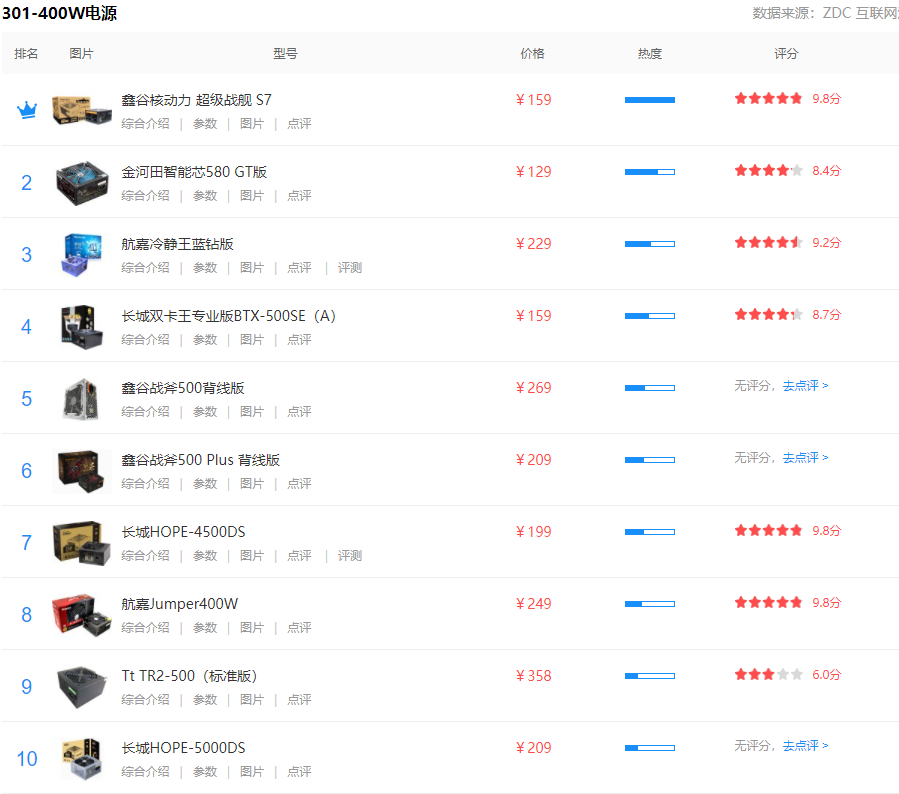The height and width of the screenshot is (794, 899).
Task: Click 去点评 for 鑫谷战斧500 Plus 背线版
Action: (x=805, y=458)
